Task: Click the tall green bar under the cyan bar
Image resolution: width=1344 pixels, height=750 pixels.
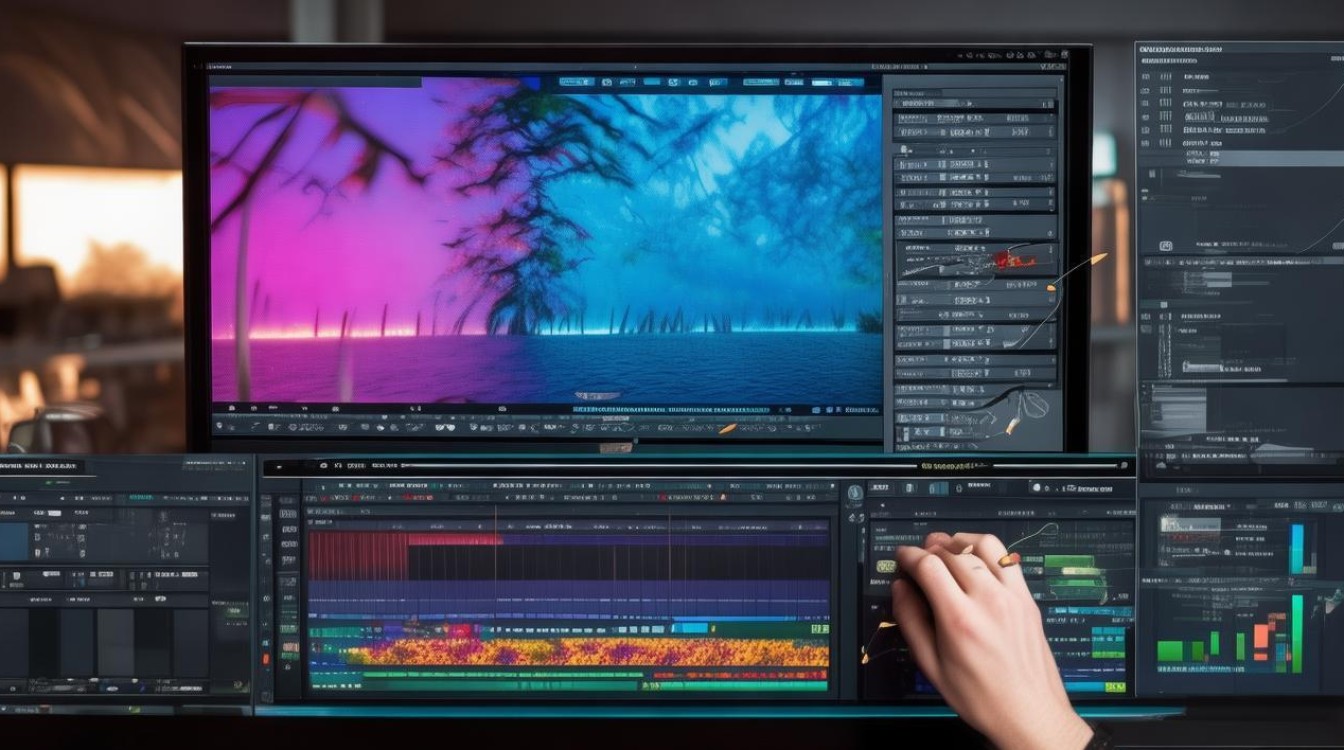Action: (1297, 633)
